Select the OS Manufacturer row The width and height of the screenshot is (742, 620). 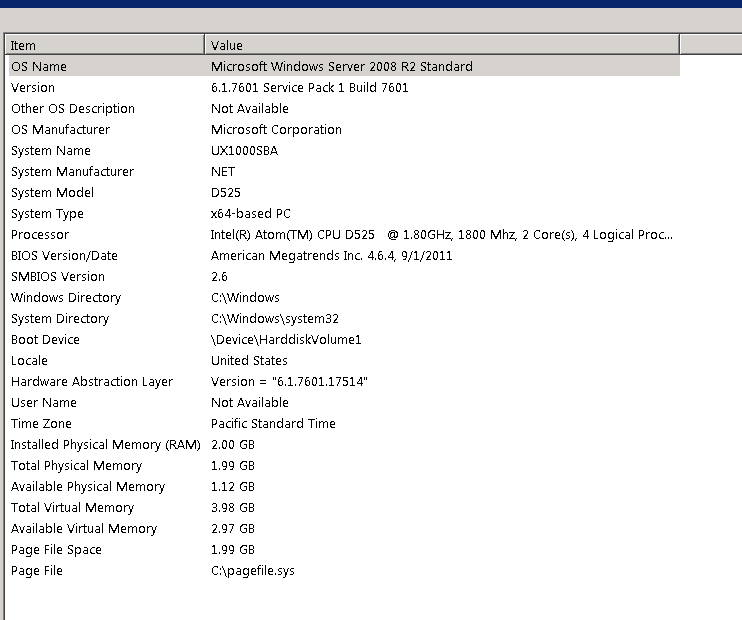coord(60,130)
